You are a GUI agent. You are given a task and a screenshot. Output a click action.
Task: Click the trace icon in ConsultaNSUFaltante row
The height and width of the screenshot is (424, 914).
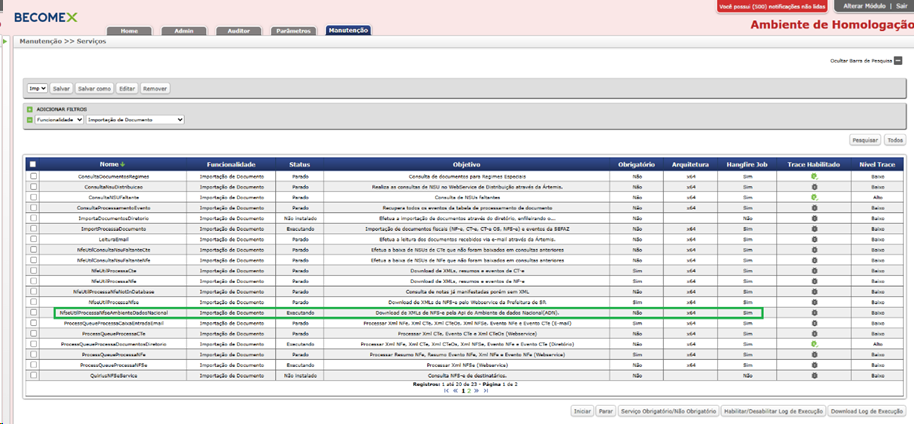coord(814,197)
